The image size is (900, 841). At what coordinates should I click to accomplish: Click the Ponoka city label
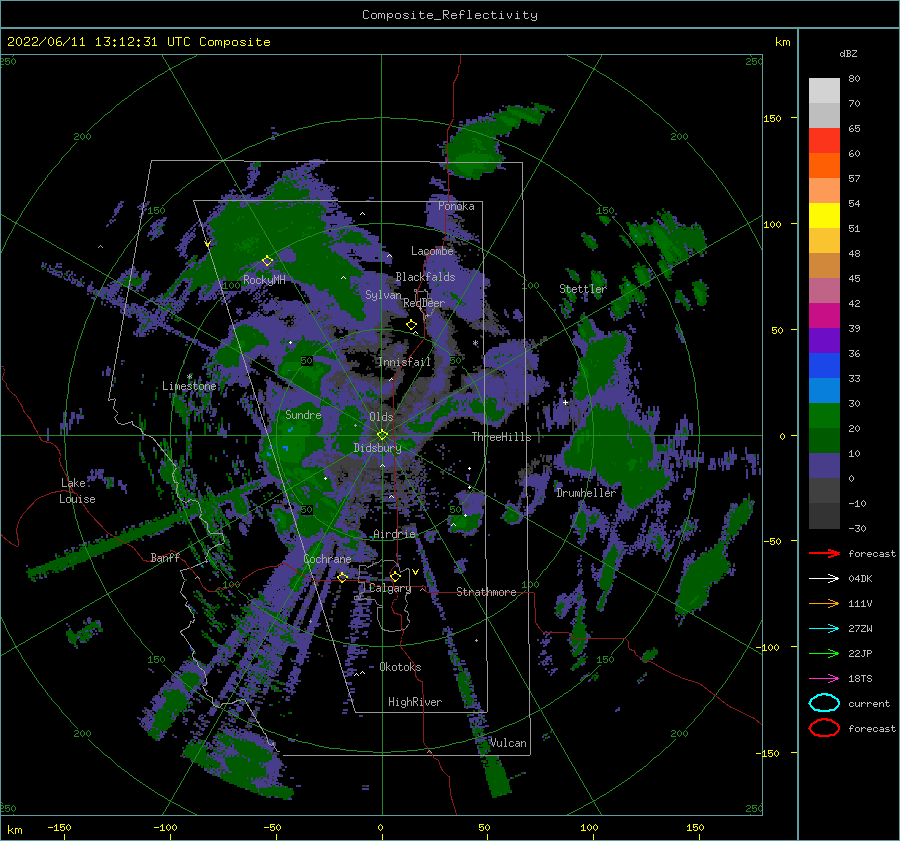[x=456, y=206]
